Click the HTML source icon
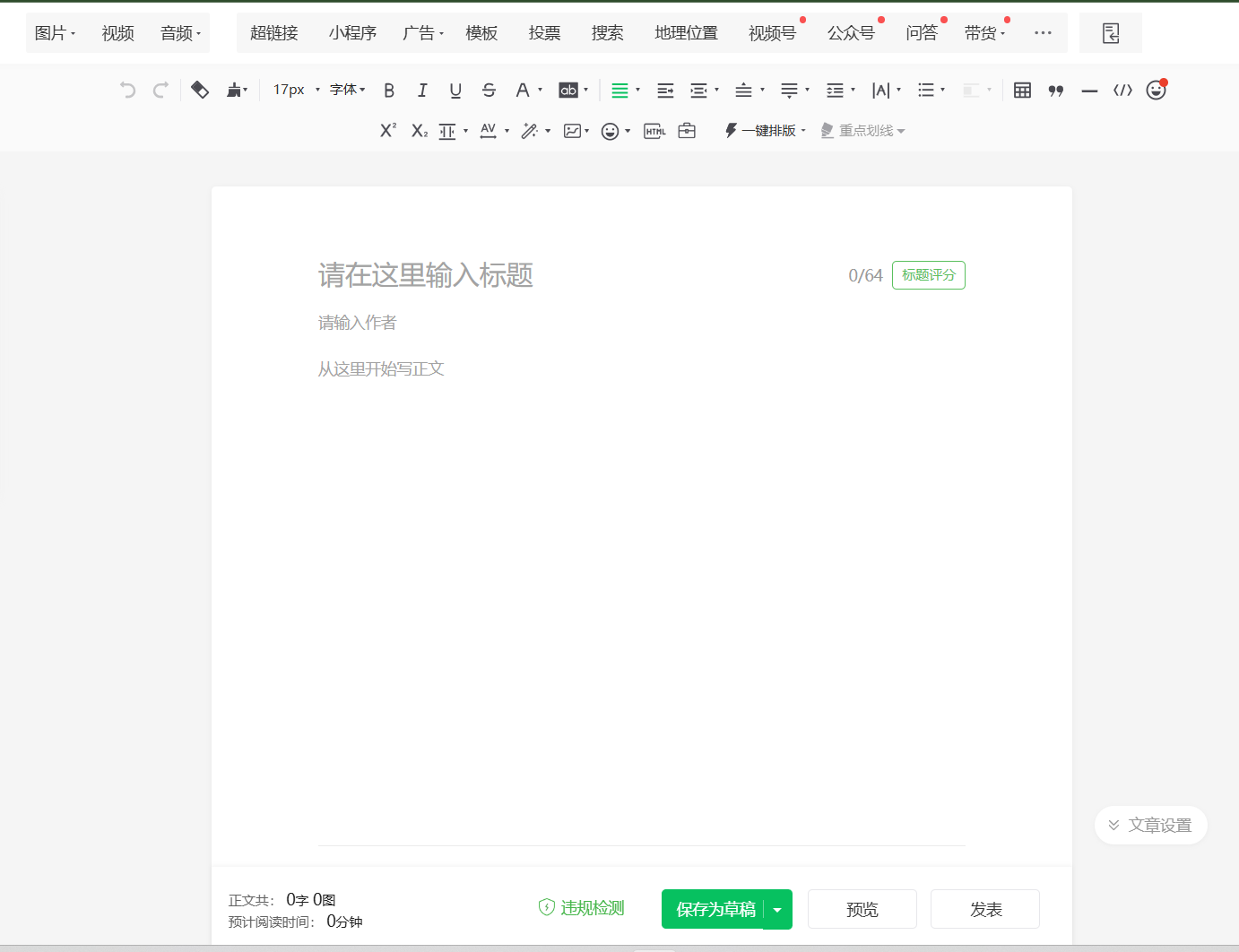Image resolution: width=1239 pixels, height=952 pixels. [x=654, y=131]
